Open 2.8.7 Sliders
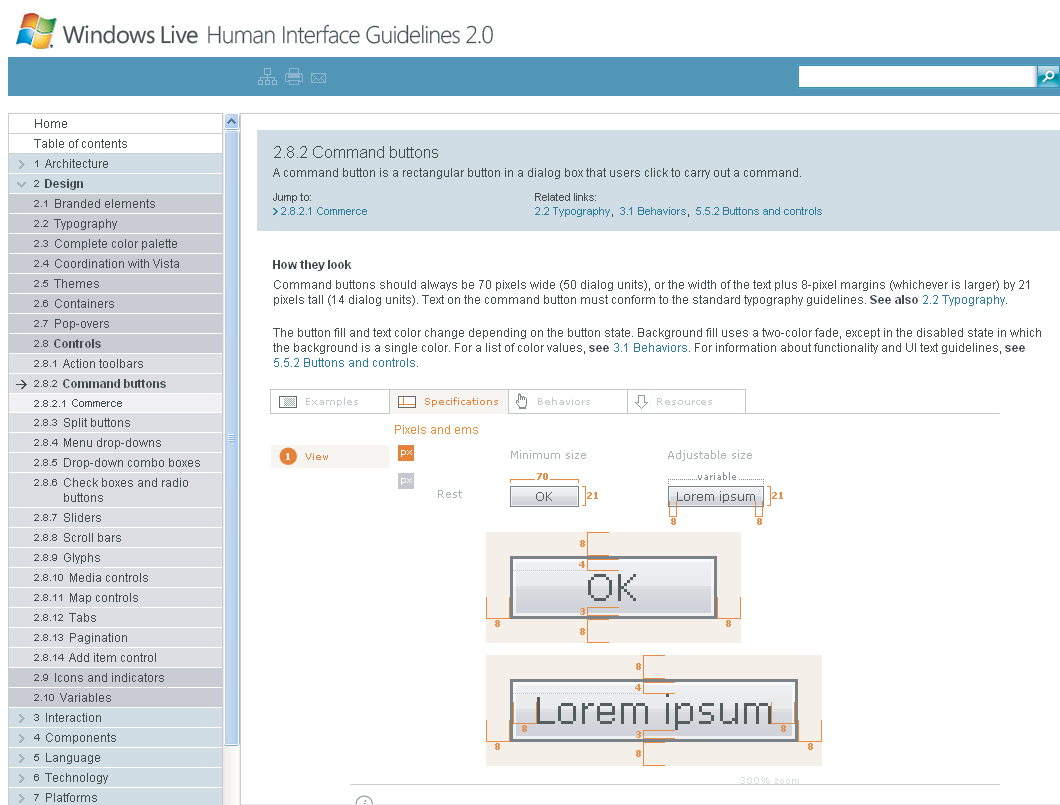The width and height of the screenshot is (1060, 805). [x=116, y=518]
